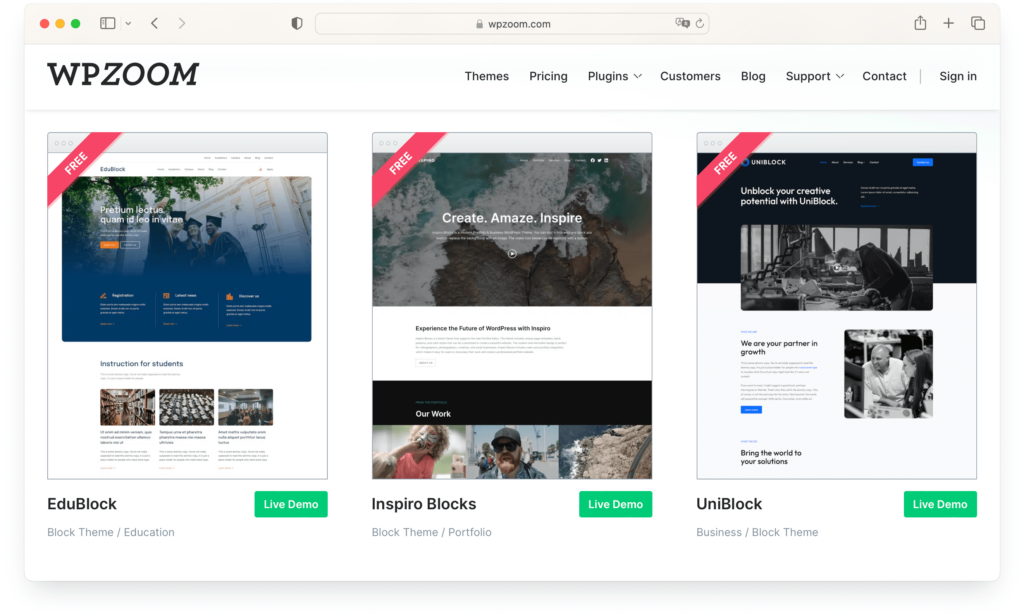Click the Inspiro Blocks theme title
The height and width of the screenshot is (612, 1024).
[424, 504]
